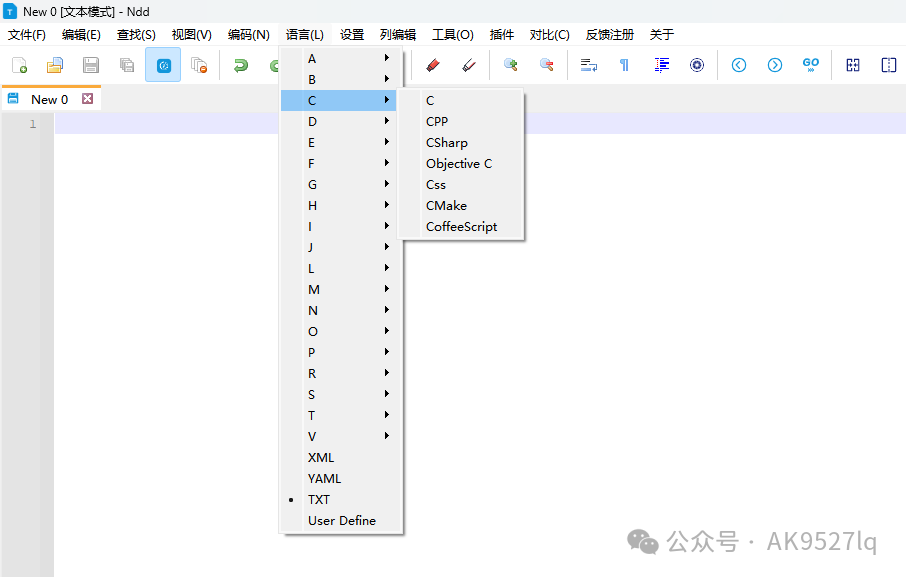The image size is (906, 577).
Task: Select CMake language
Action: [x=461, y=206]
